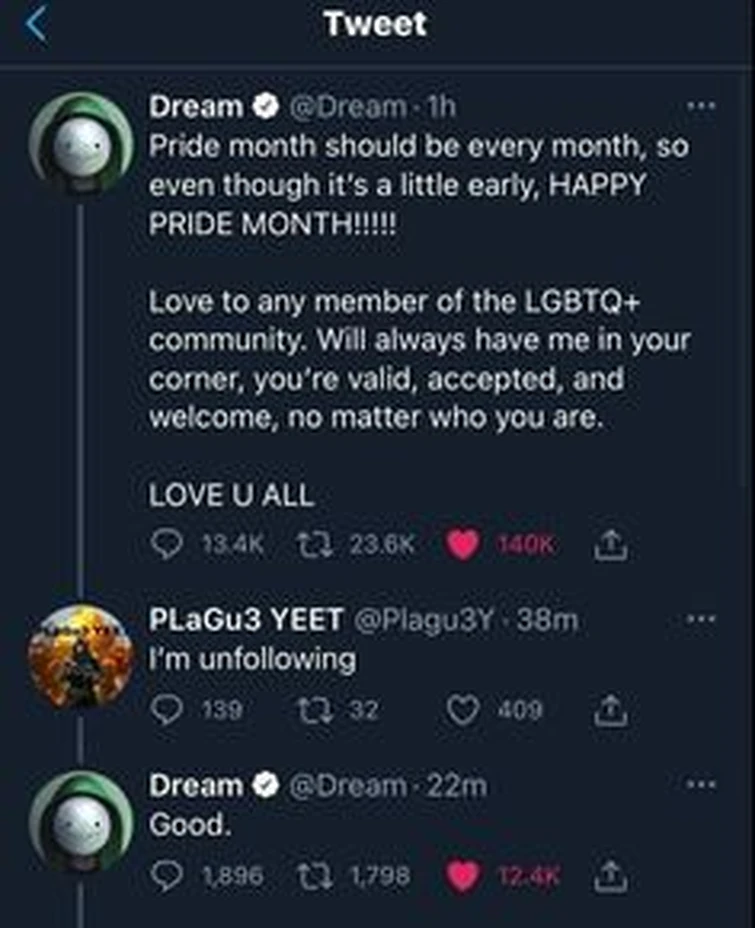Reply to Dream's pride month tweet

[168, 542]
